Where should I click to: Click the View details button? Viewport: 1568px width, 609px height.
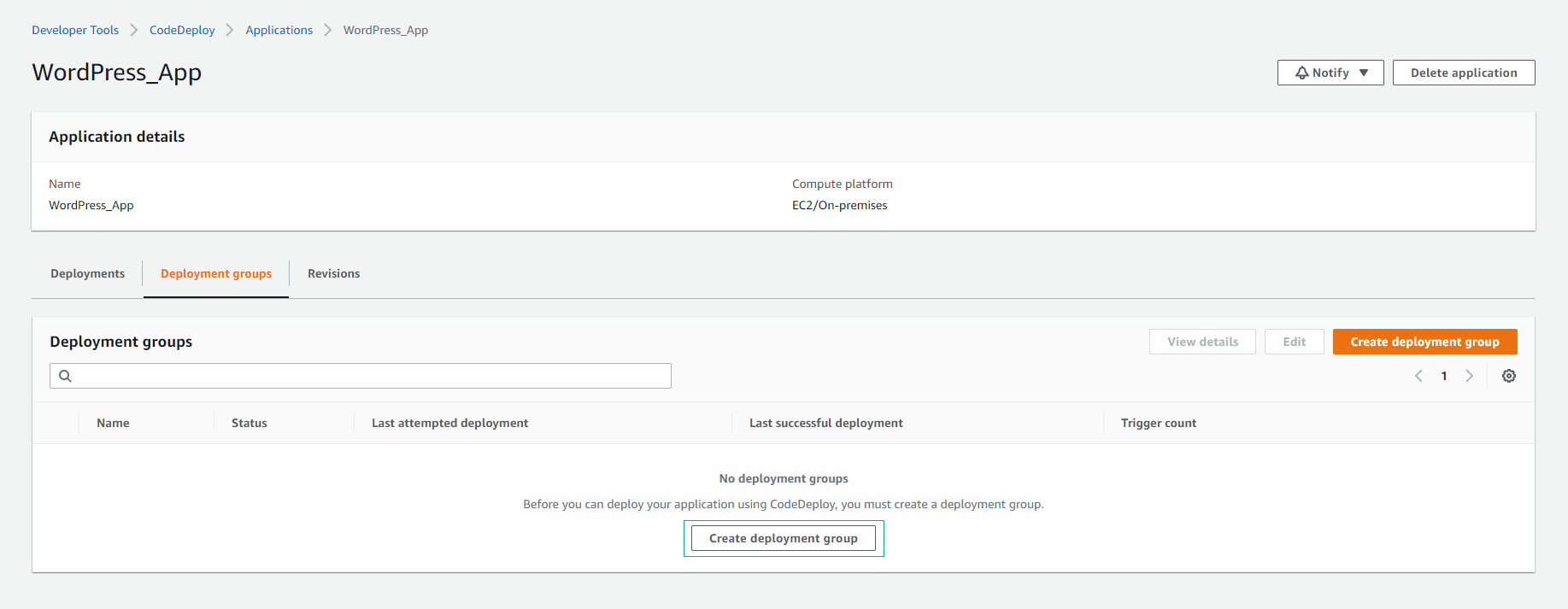click(1202, 342)
